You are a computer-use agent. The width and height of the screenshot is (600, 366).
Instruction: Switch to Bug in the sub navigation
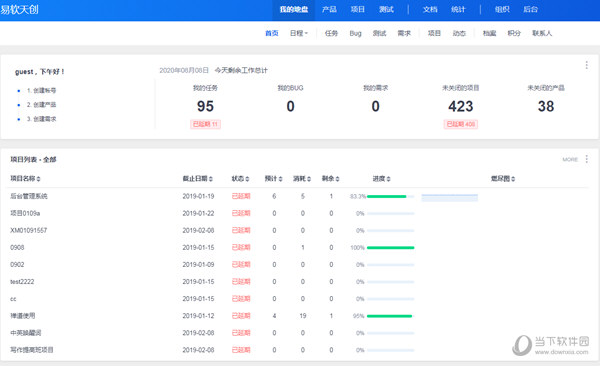point(355,33)
